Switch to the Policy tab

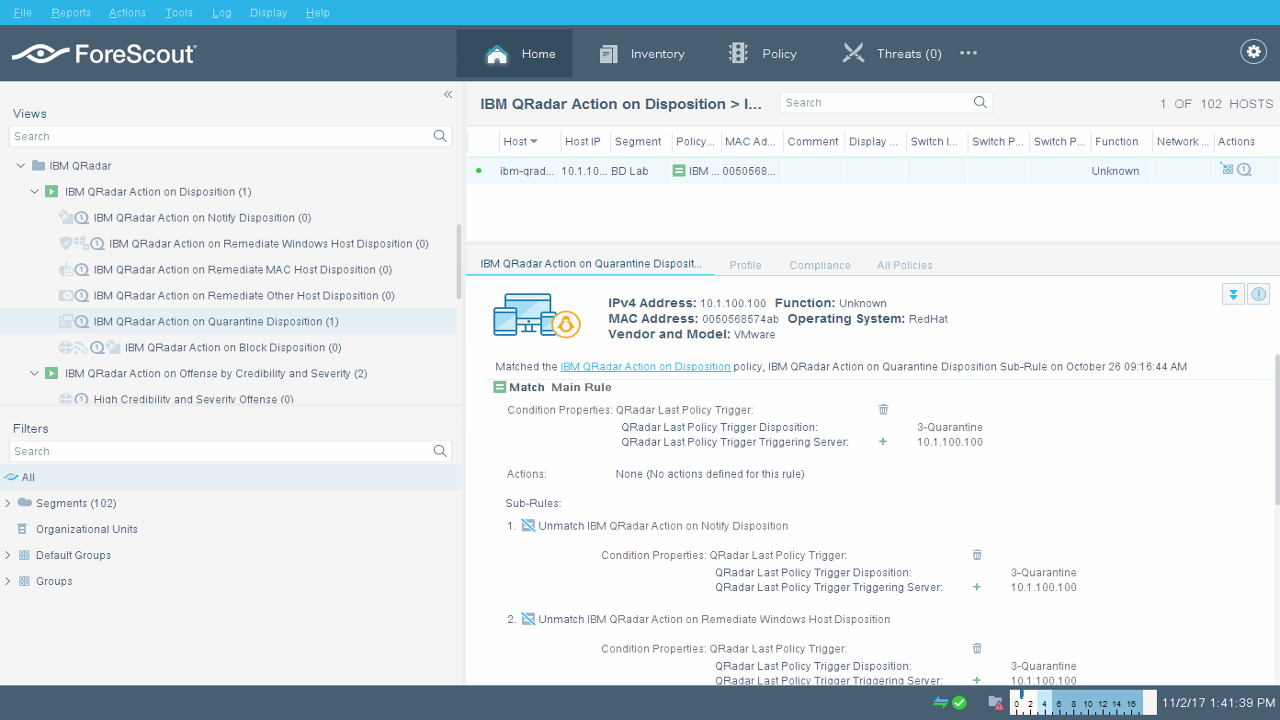tap(762, 53)
